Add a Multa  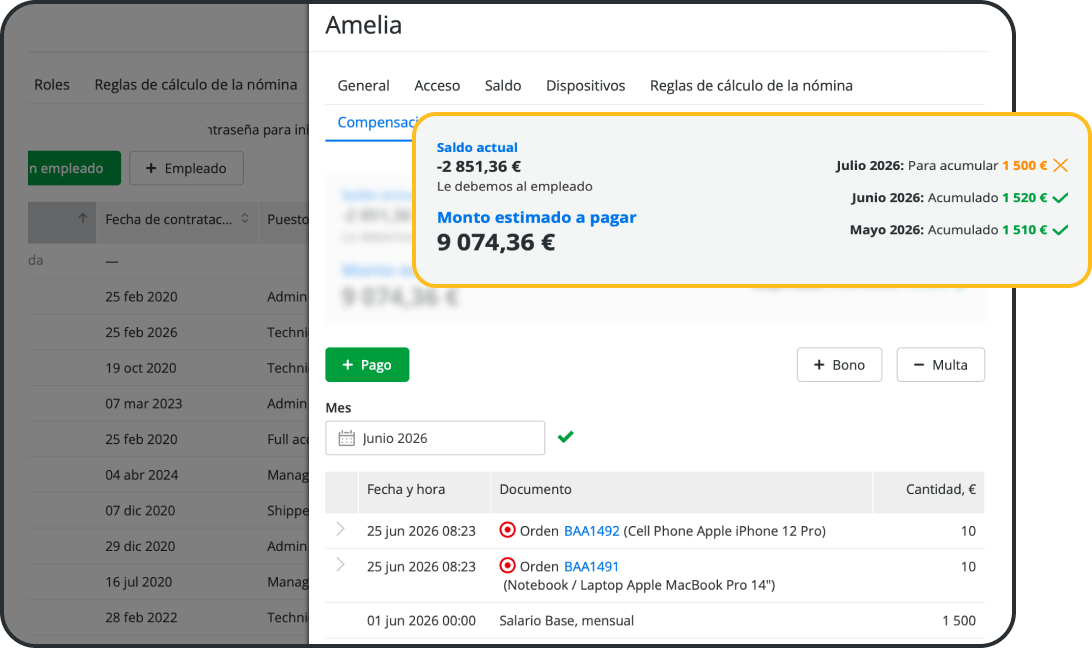[940, 364]
